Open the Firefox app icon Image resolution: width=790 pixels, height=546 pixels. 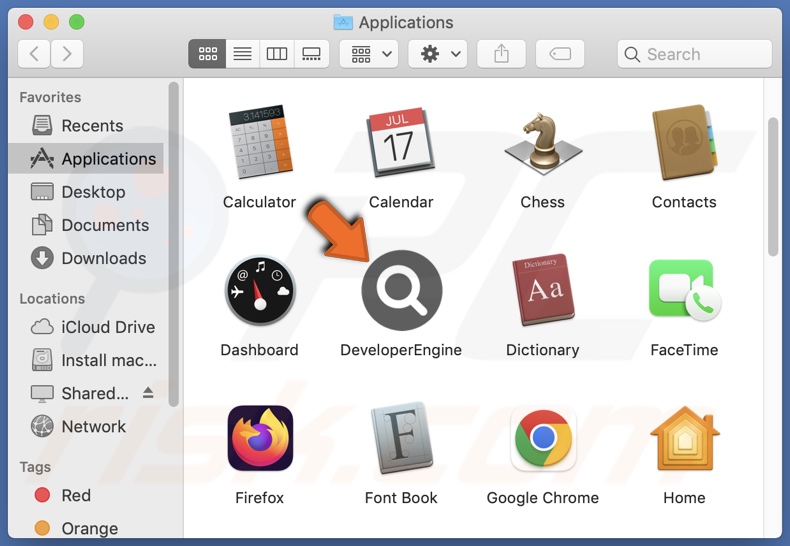pyautogui.click(x=260, y=438)
